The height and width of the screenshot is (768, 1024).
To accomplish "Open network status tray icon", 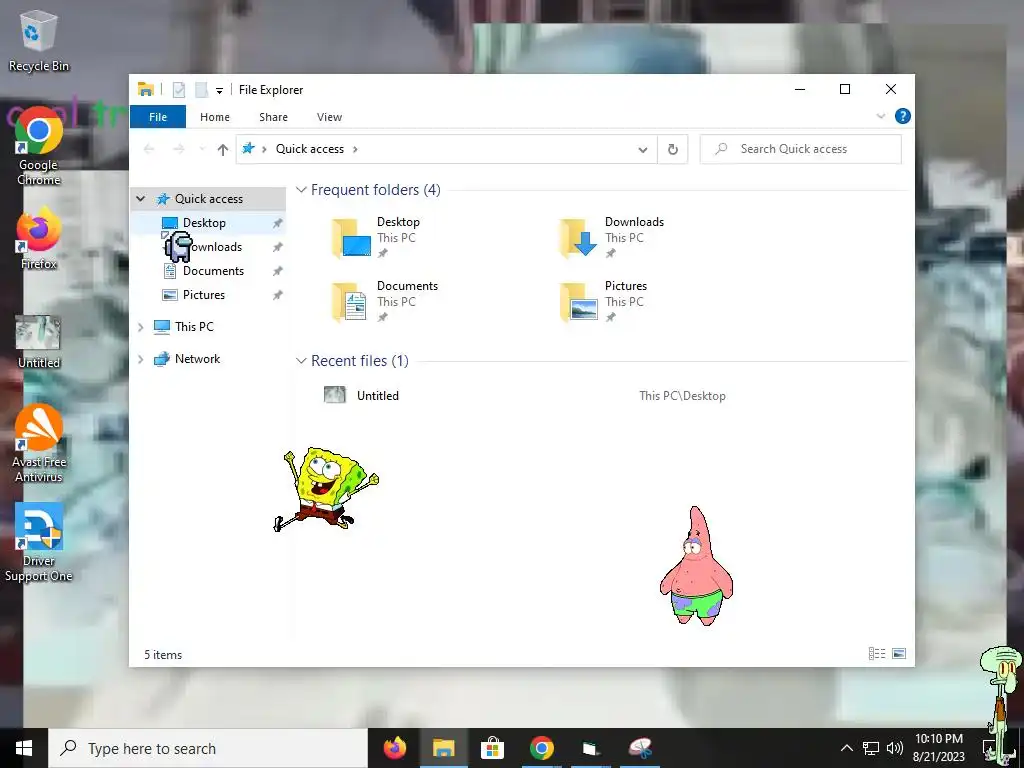I will coord(871,748).
